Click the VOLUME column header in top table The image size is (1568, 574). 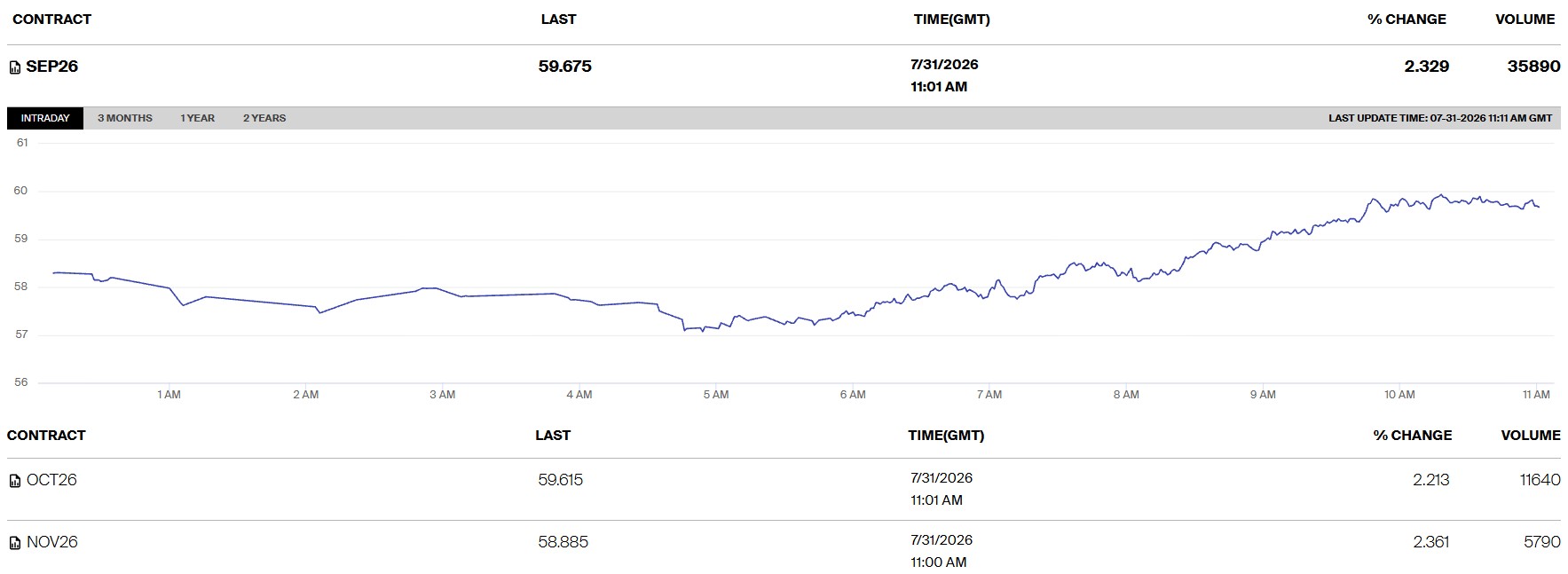[1525, 20]
